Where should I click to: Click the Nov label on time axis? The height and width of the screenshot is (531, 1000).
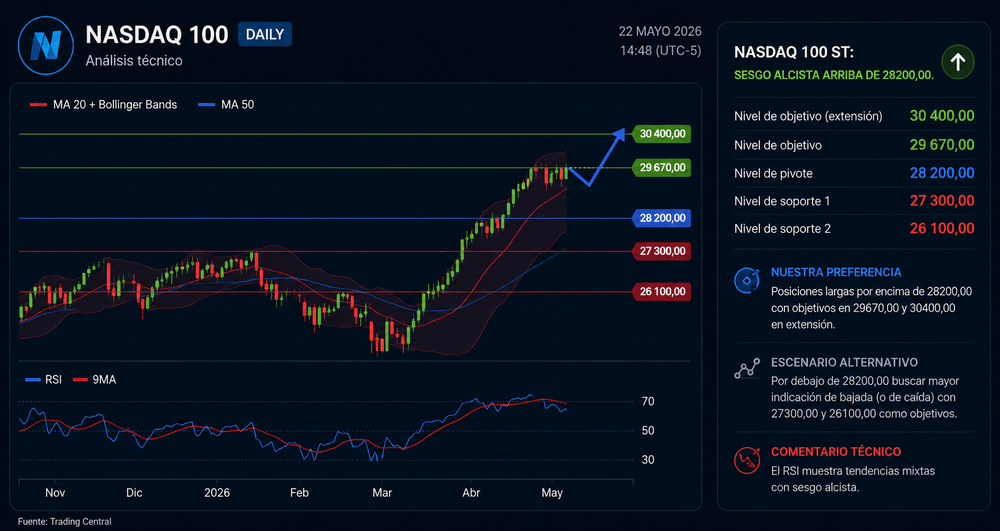55,493
